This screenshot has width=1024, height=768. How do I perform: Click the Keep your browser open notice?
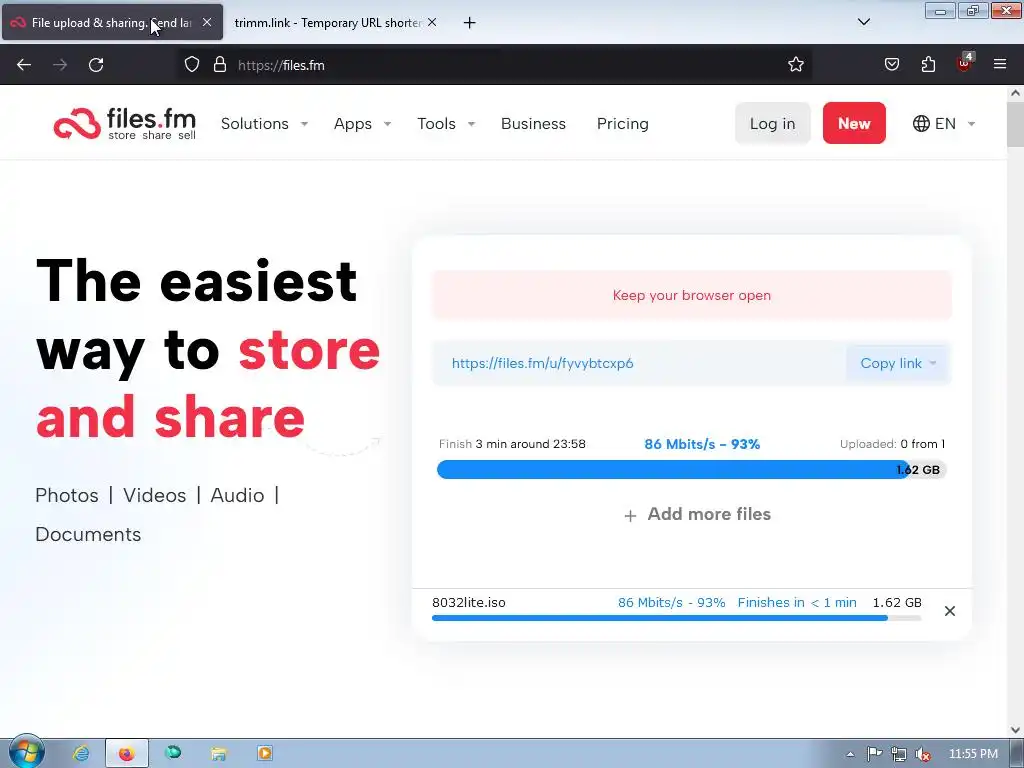click(692, 295)
